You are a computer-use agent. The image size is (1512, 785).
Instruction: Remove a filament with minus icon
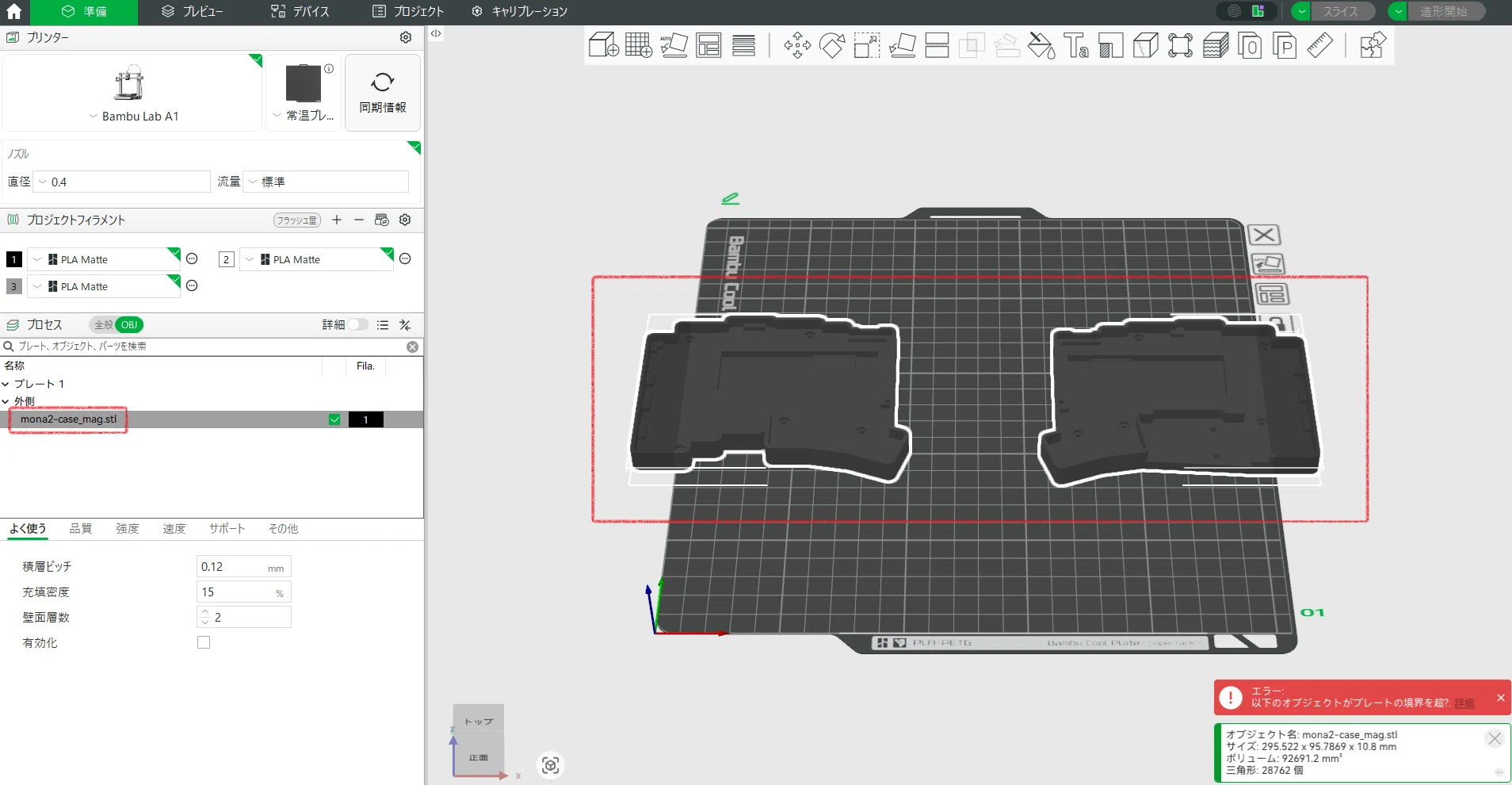click(x=359, y=220)
